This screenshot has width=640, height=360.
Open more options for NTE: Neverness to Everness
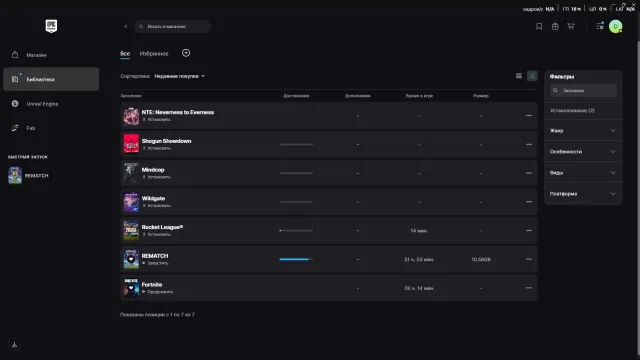pyautogui.click(x=529, y=116)
